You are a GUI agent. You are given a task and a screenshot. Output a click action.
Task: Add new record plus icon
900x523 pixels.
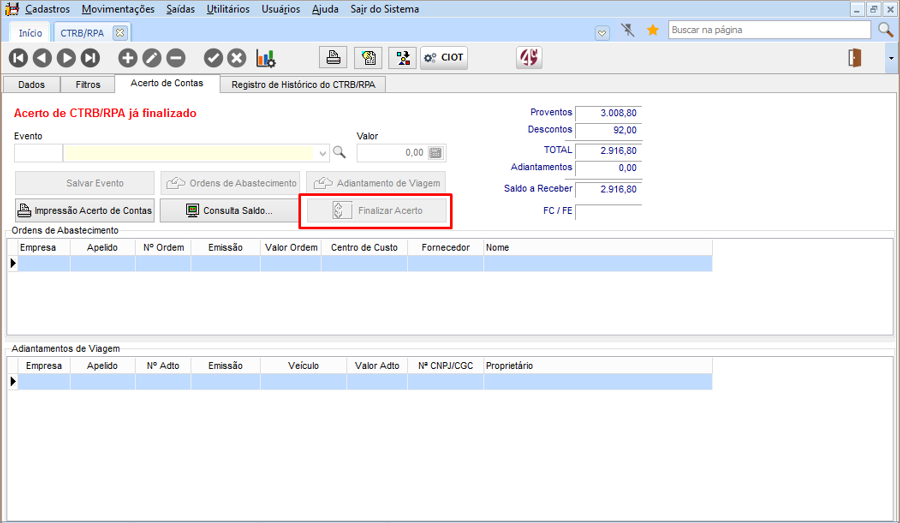127,57
